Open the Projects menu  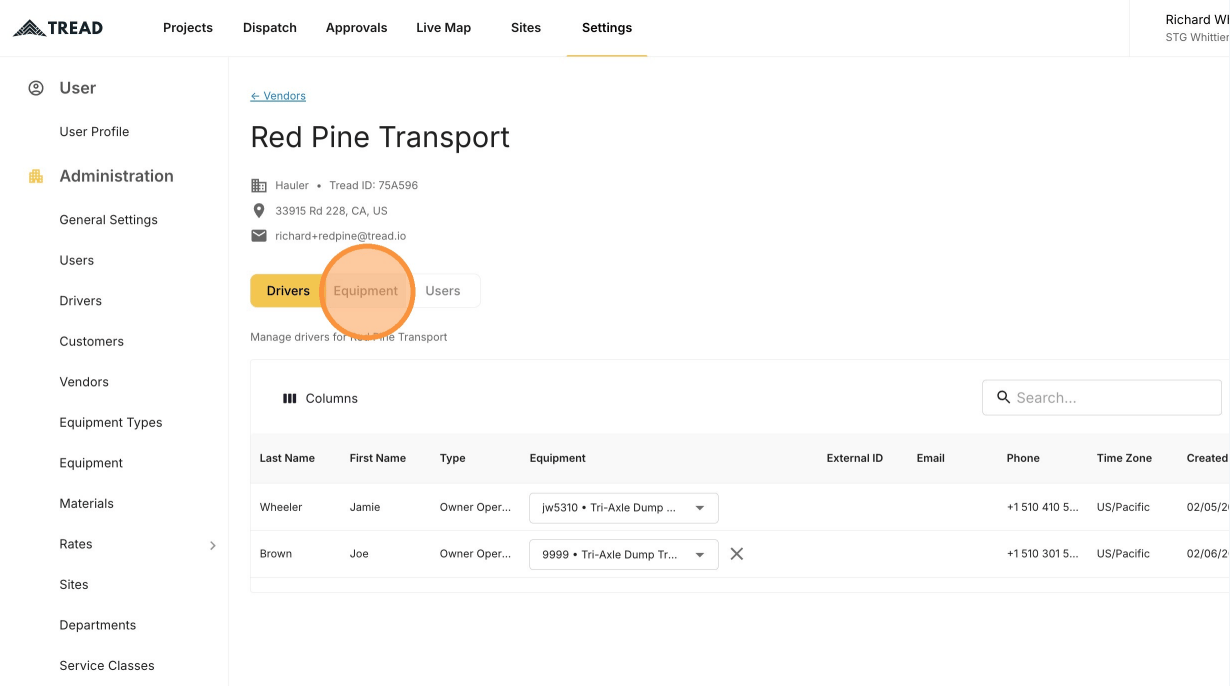(188, 28)
